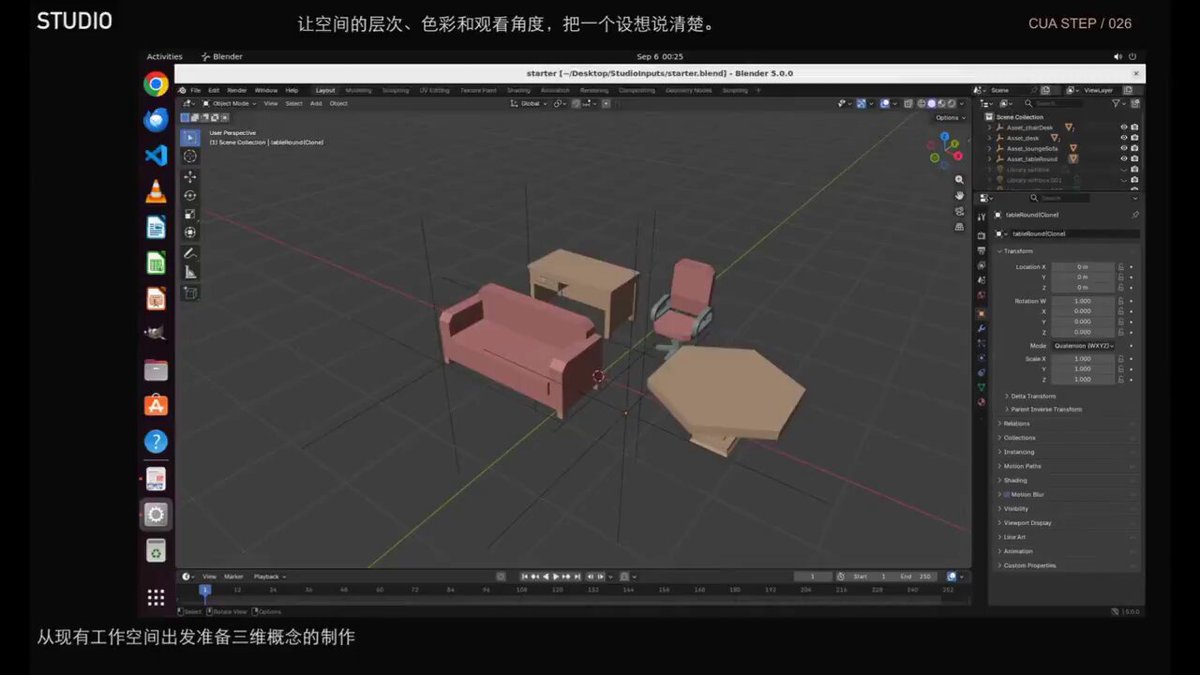
Task: Expand Asset_chairDesk in the Outliner
Action: coord(990,127)
